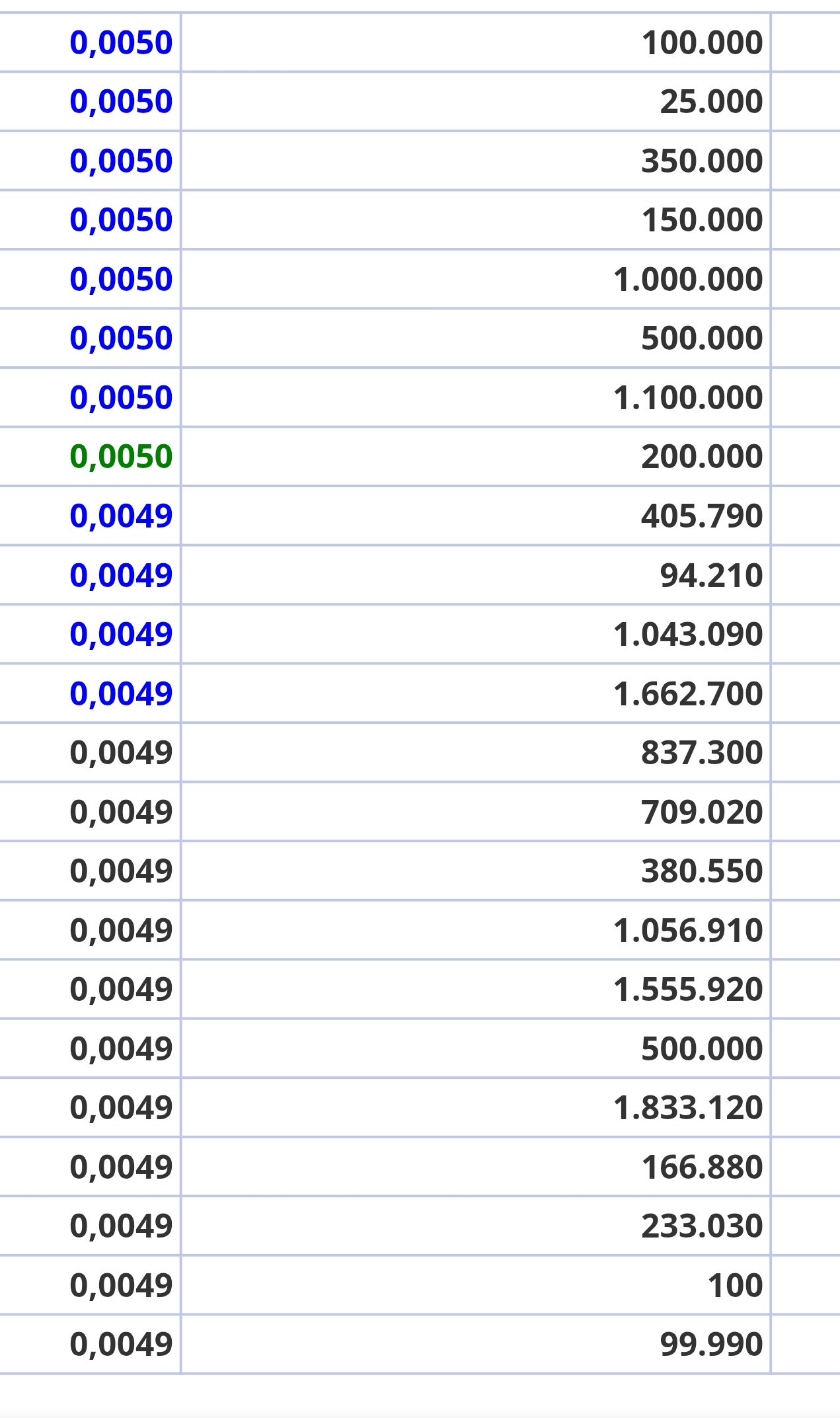Select the 709.020 quantity cell
This screenshot has width=840, height=1418.
point(476,811)
